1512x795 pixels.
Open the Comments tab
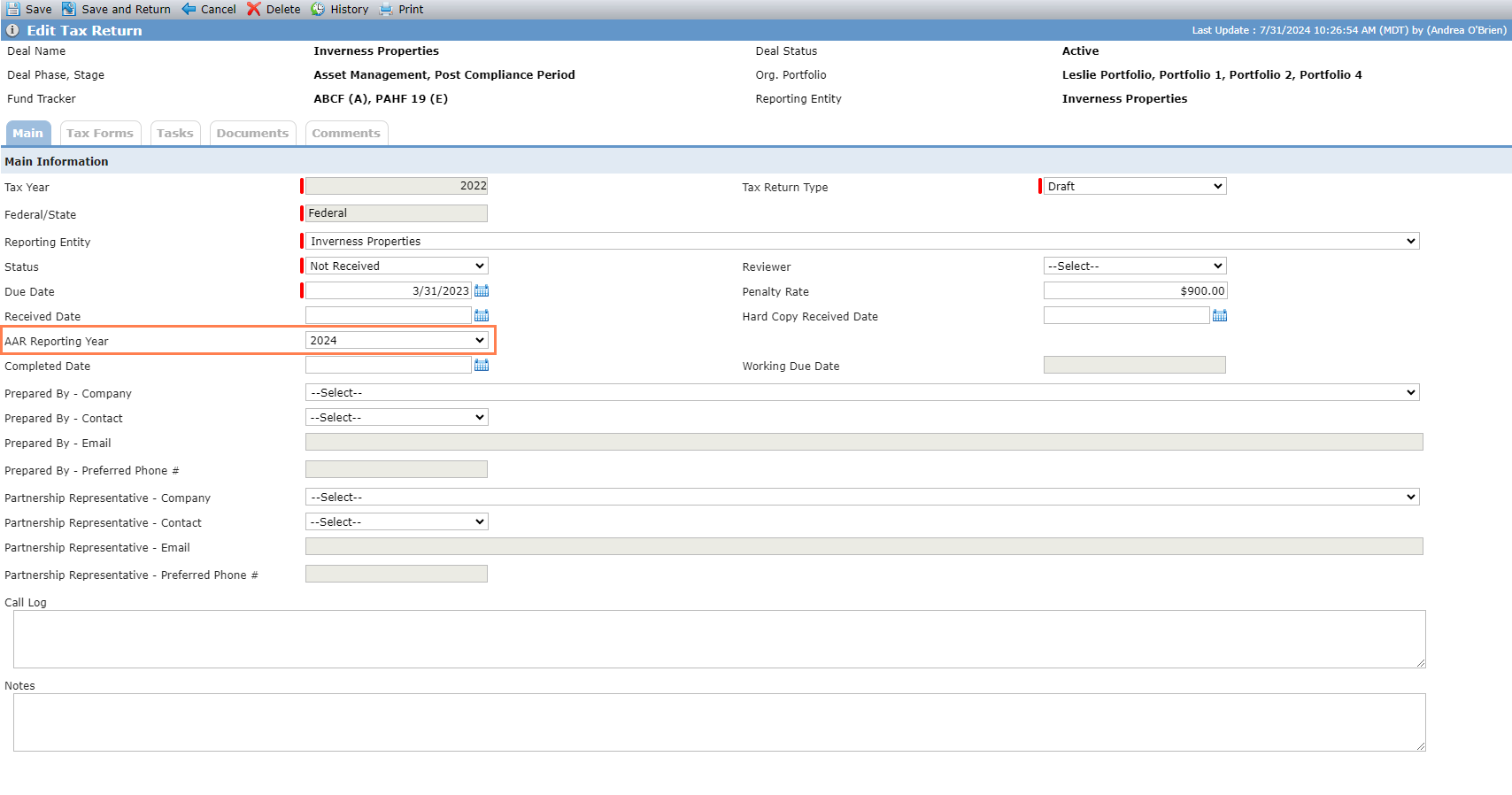point(346,133)
